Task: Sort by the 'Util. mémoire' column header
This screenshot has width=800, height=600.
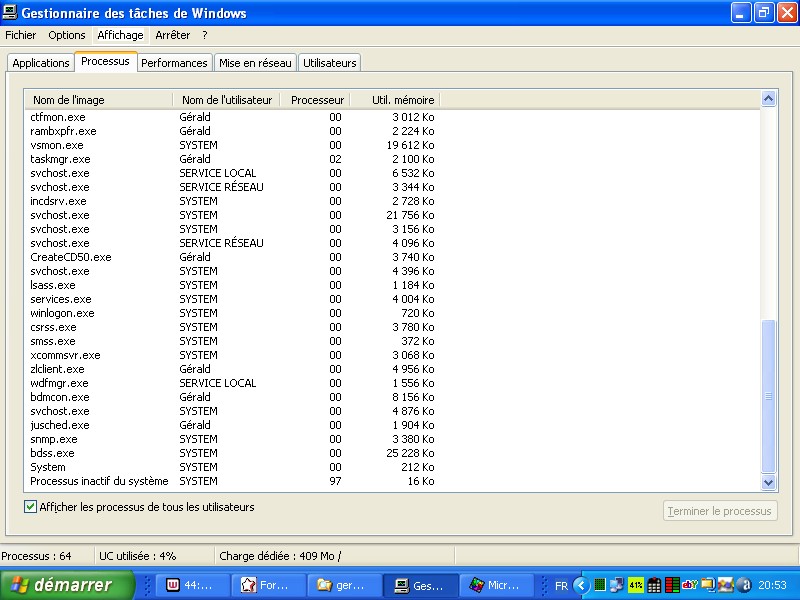Action: coord(395,100)
